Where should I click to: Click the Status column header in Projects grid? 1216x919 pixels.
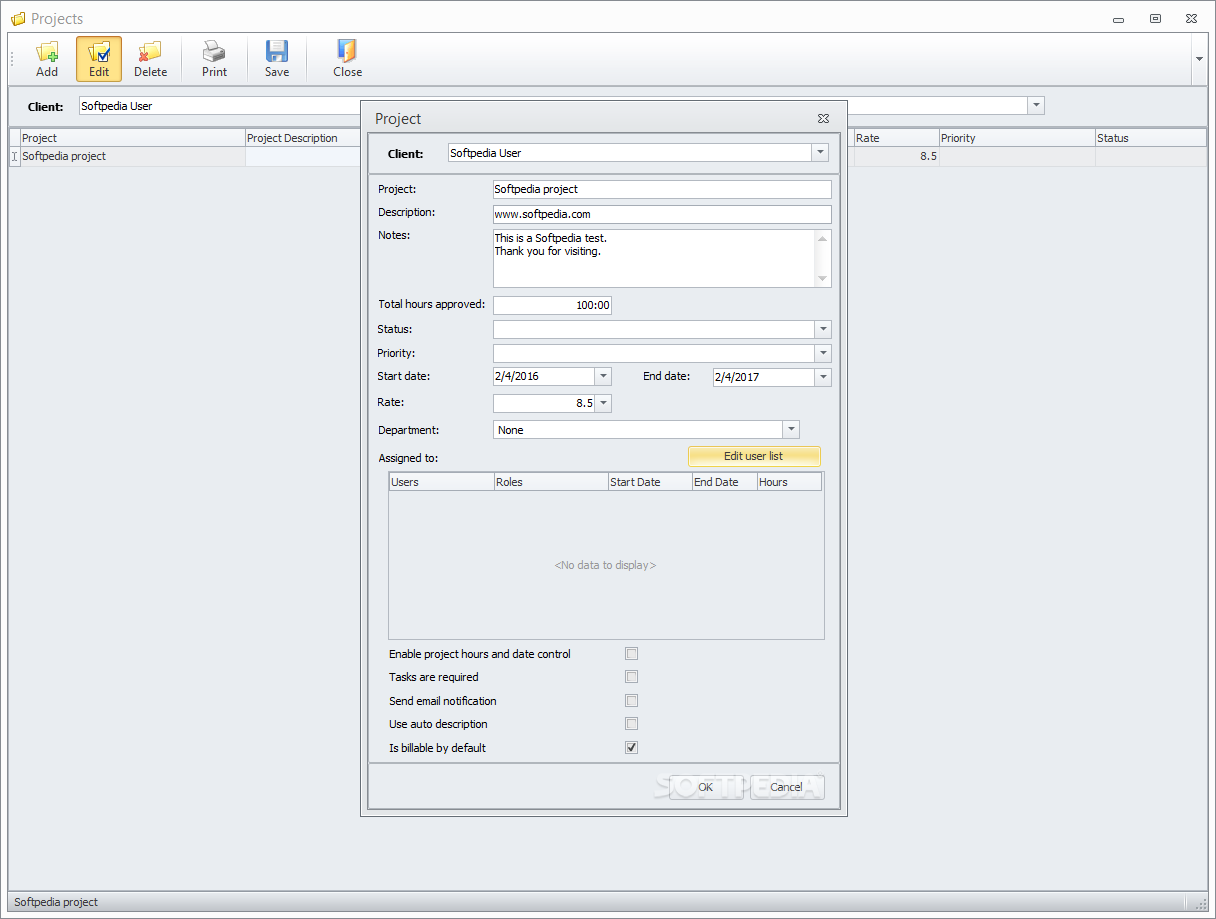click(1151, 138)
